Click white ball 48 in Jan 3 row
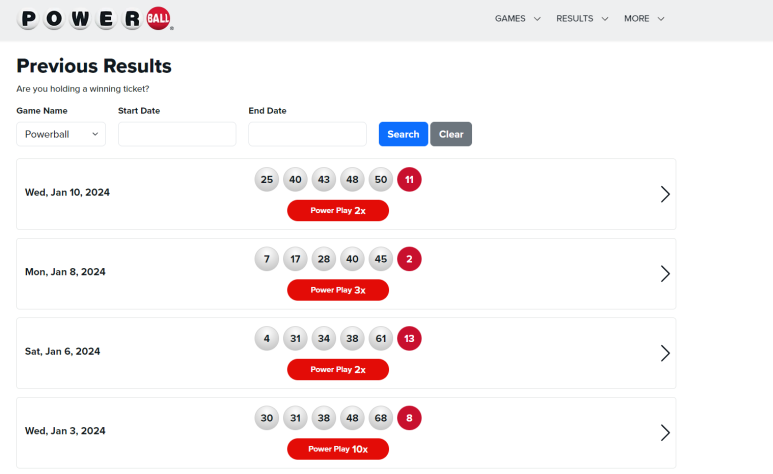 coord(352,418)
